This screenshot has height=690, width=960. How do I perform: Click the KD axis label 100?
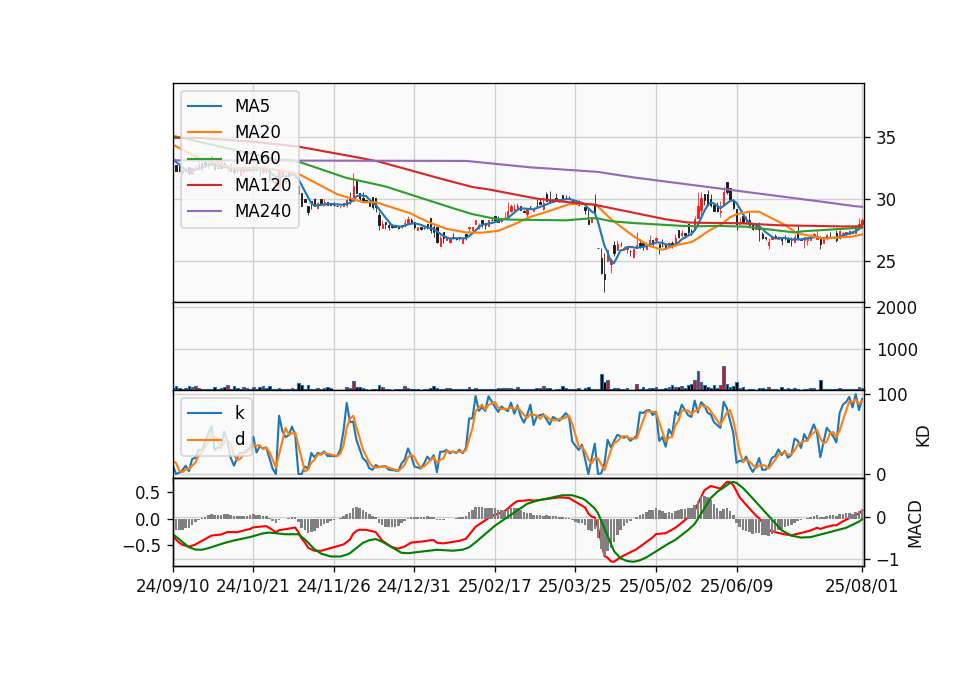coord(892,395)
